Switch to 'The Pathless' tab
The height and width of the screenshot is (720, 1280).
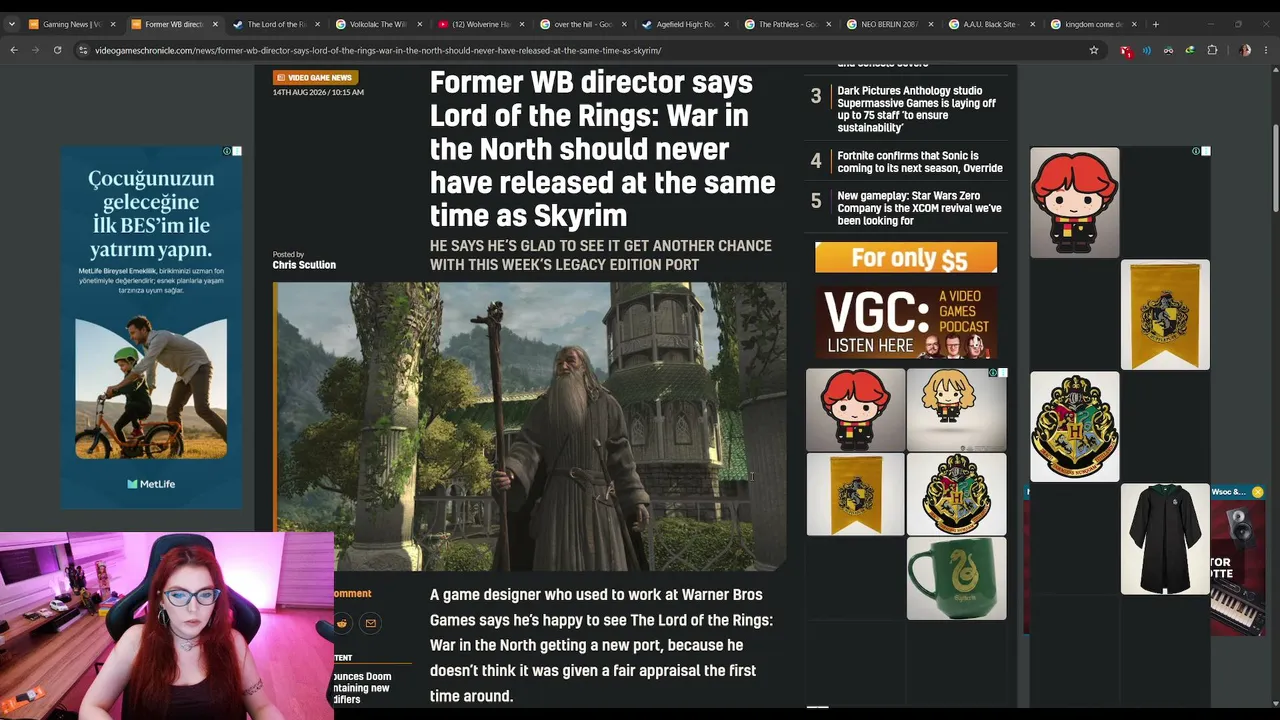(x=787, y=24)
